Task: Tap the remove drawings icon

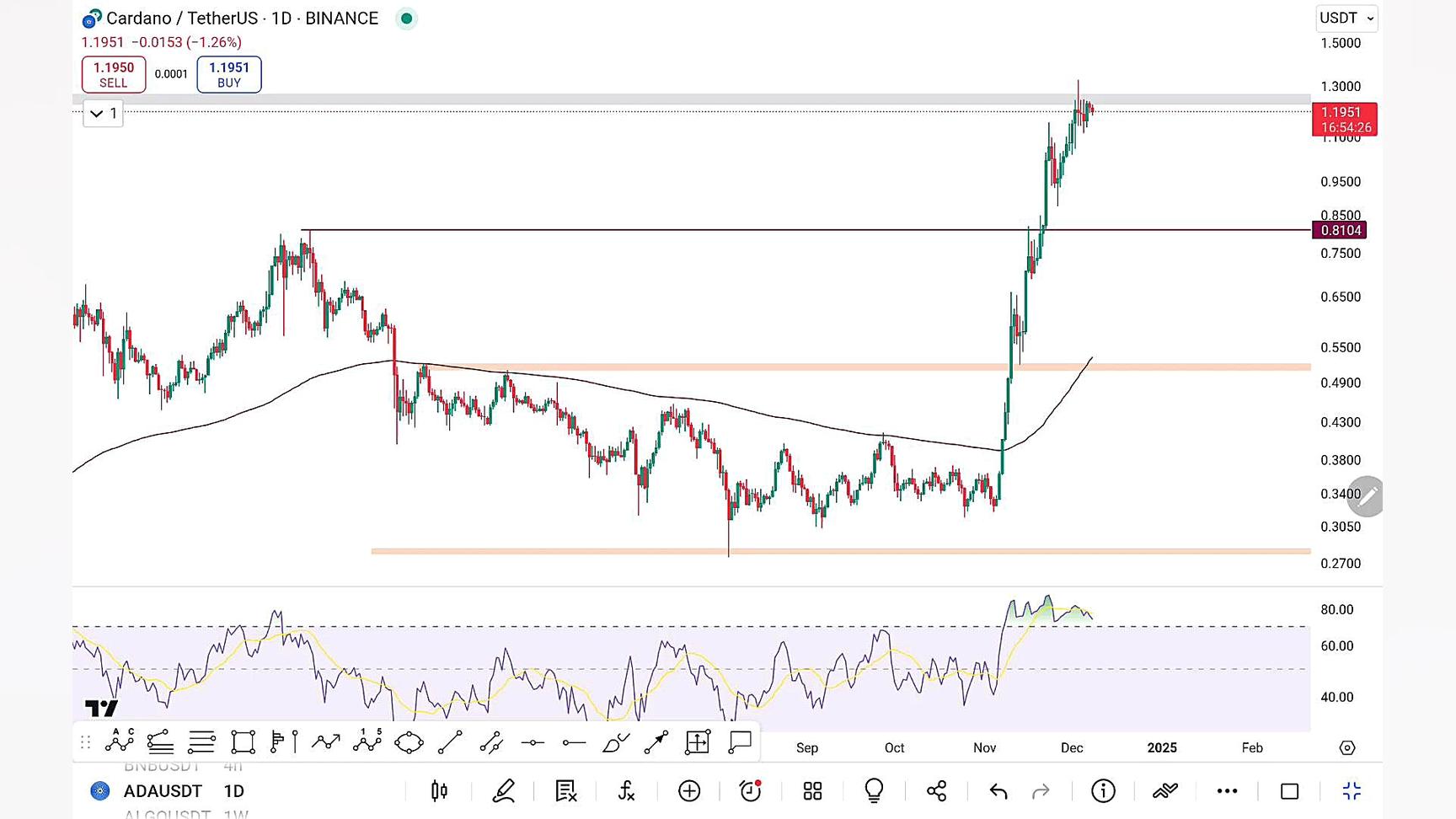Action: tap(565, 791)
